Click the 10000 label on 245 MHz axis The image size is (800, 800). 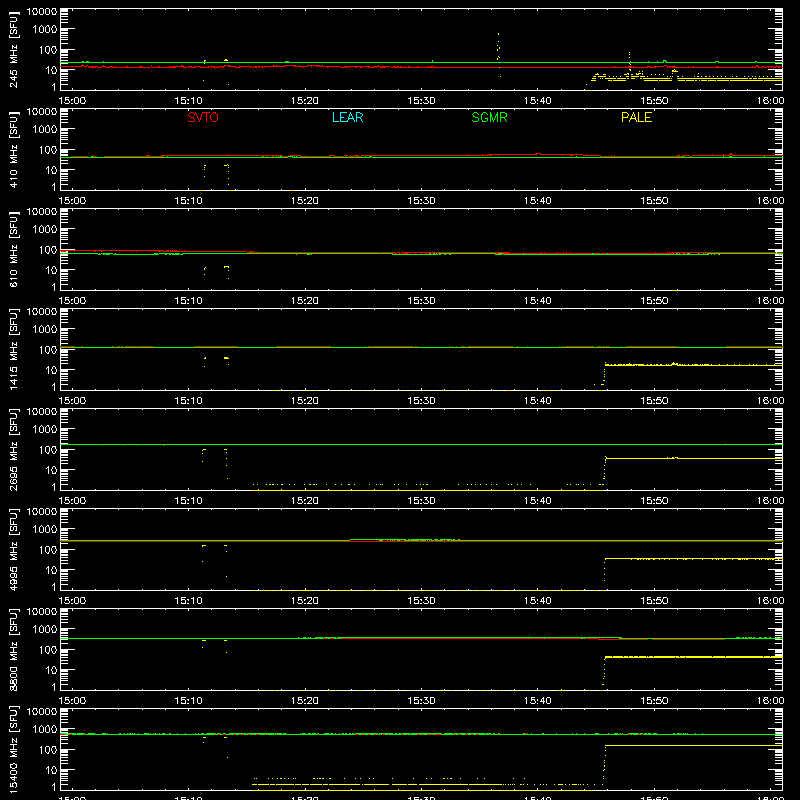[42, 12]
